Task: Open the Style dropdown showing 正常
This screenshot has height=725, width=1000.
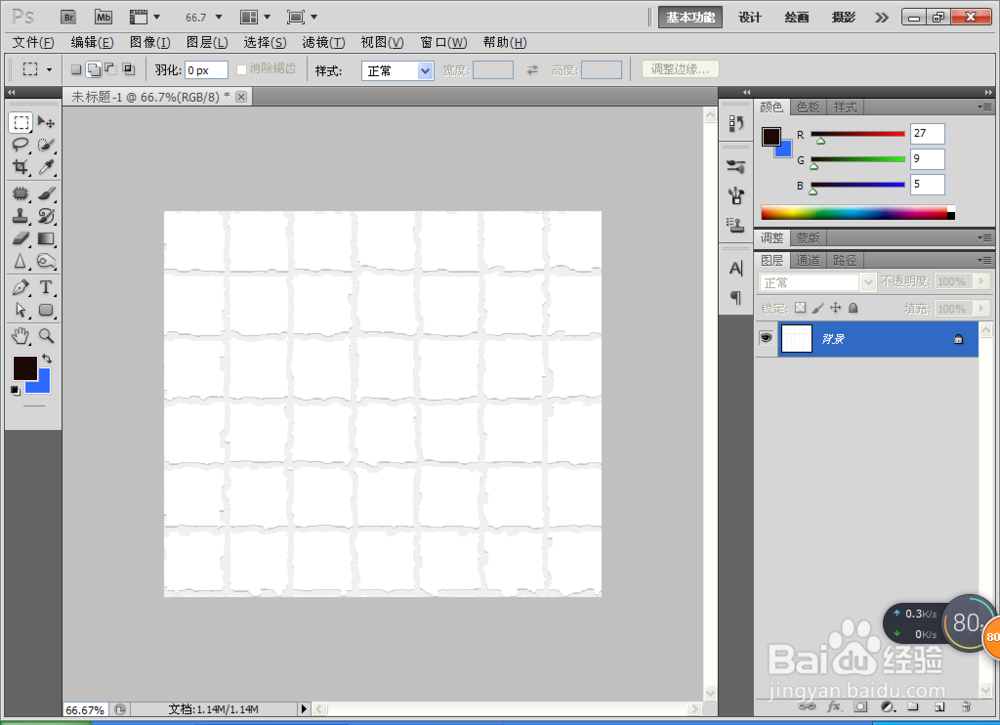Action: click(x=397, y=71)
